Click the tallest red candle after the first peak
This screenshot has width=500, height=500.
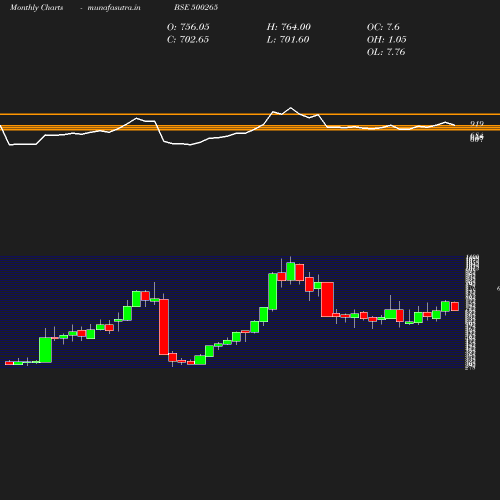coord(164,327)
